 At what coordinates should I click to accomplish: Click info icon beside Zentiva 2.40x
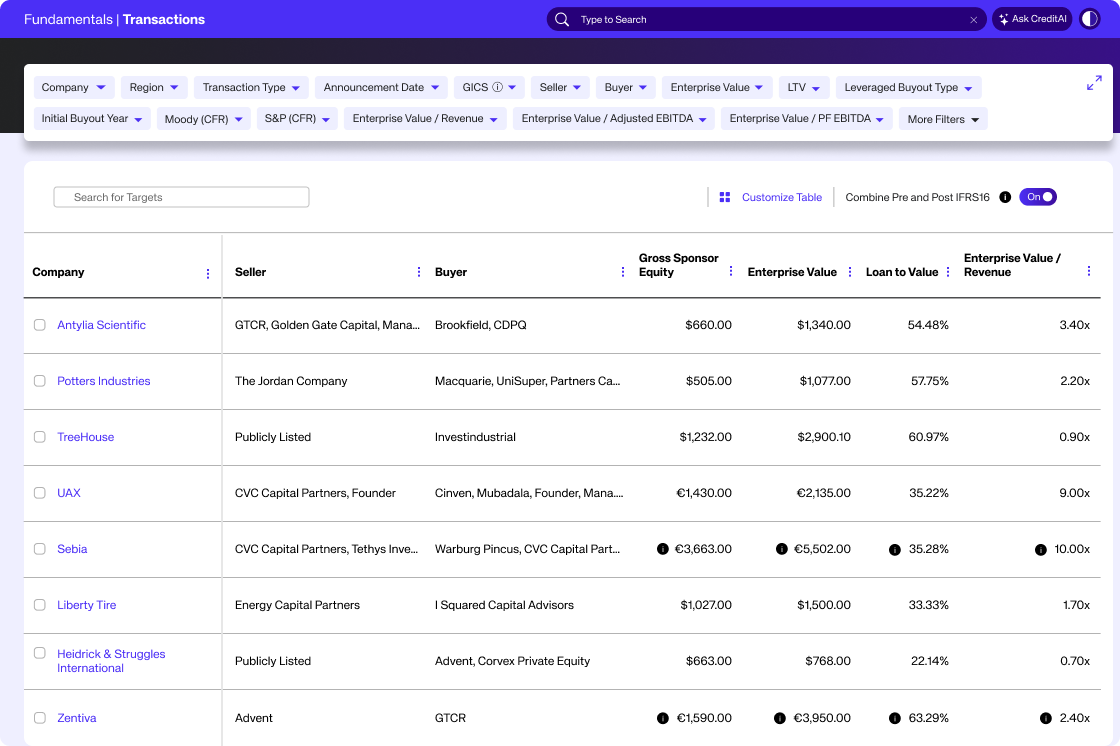pos(1046,718)
